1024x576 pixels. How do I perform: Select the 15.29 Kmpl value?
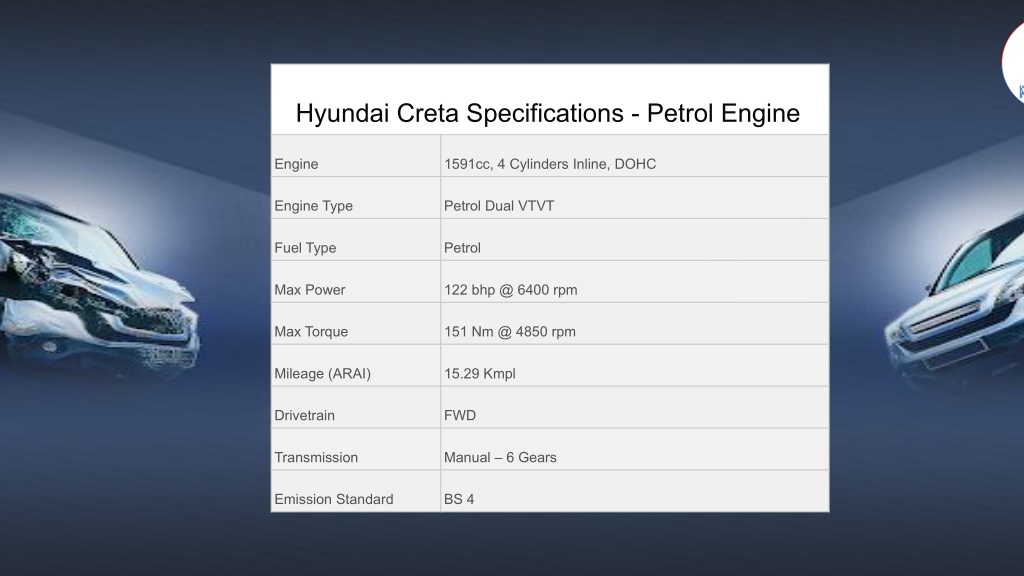(x=480, y=374)
